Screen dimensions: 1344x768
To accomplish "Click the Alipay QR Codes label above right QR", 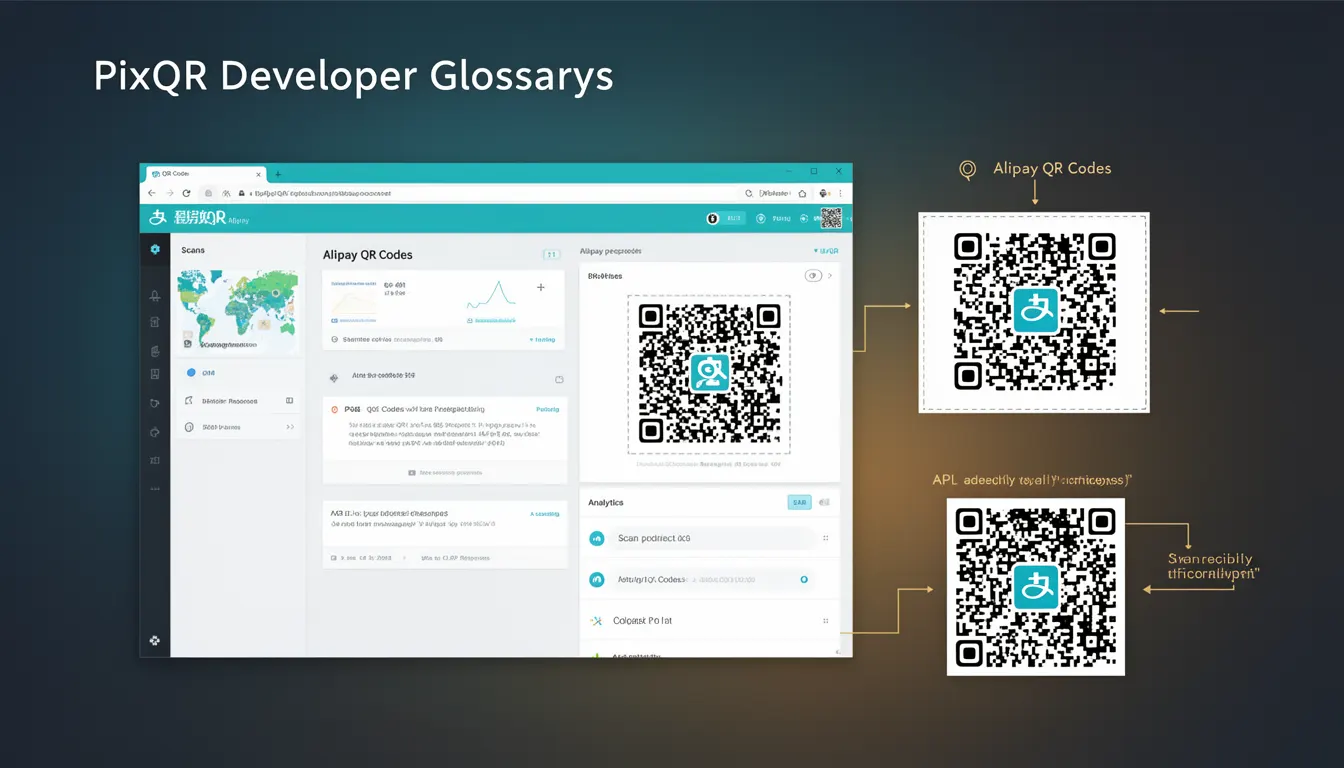I will (x=1052, y=168).
